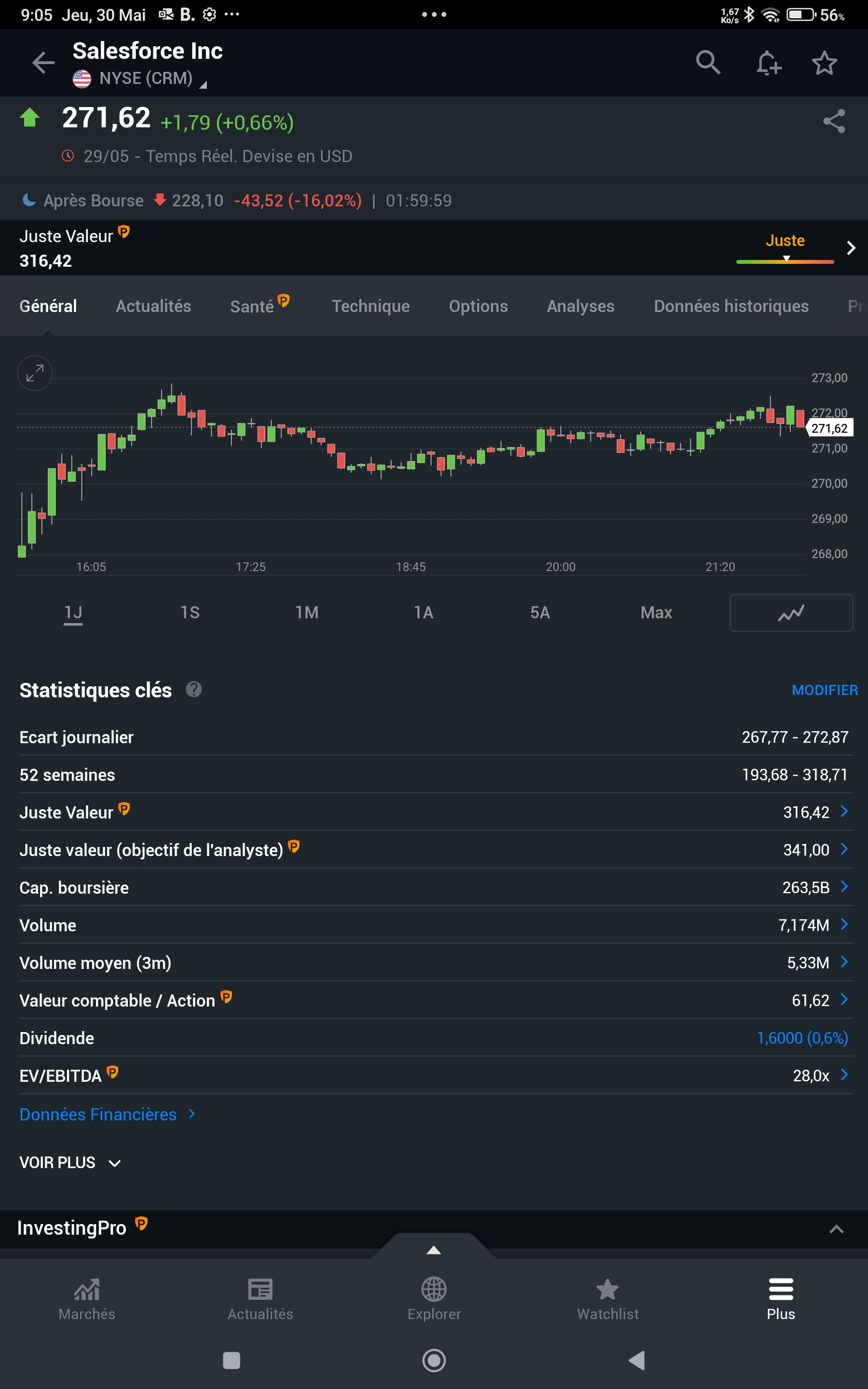Switch to the Données historiques tab

[x=732, y=306]
